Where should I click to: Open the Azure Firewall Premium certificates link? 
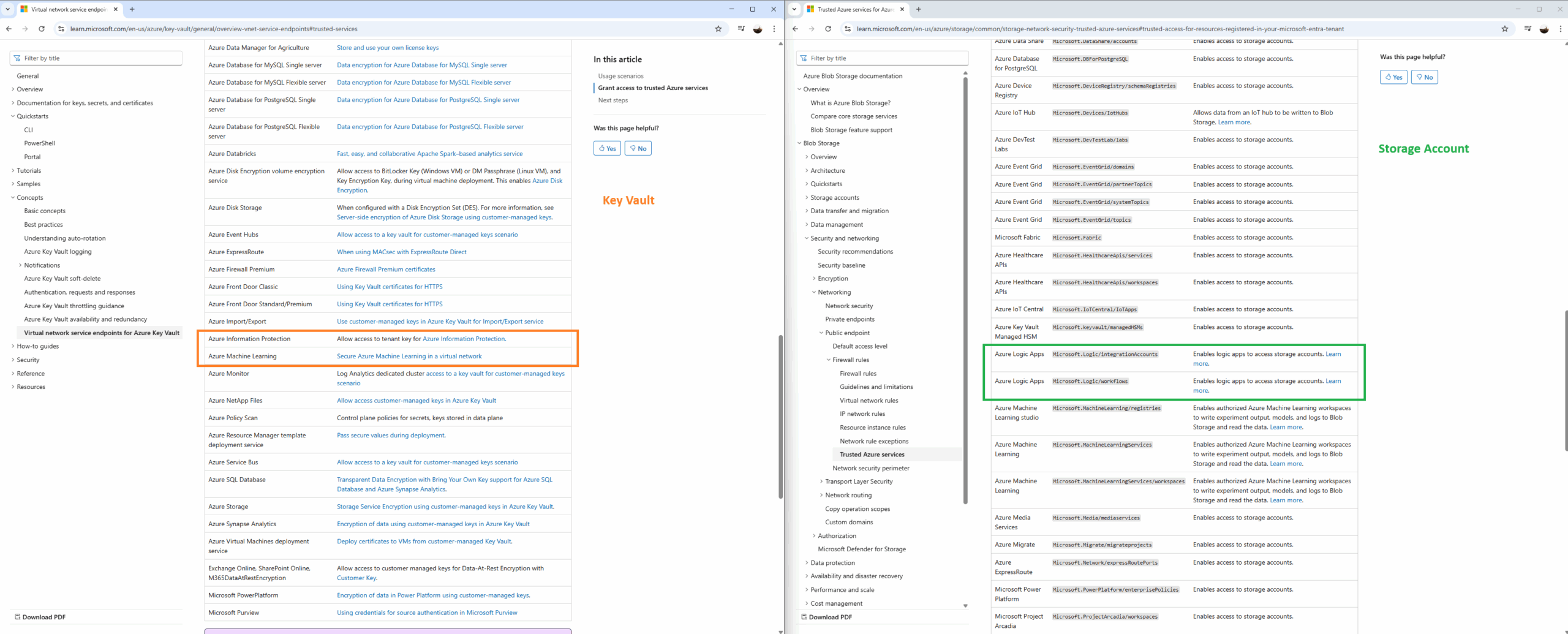click(x=386, y=270)
